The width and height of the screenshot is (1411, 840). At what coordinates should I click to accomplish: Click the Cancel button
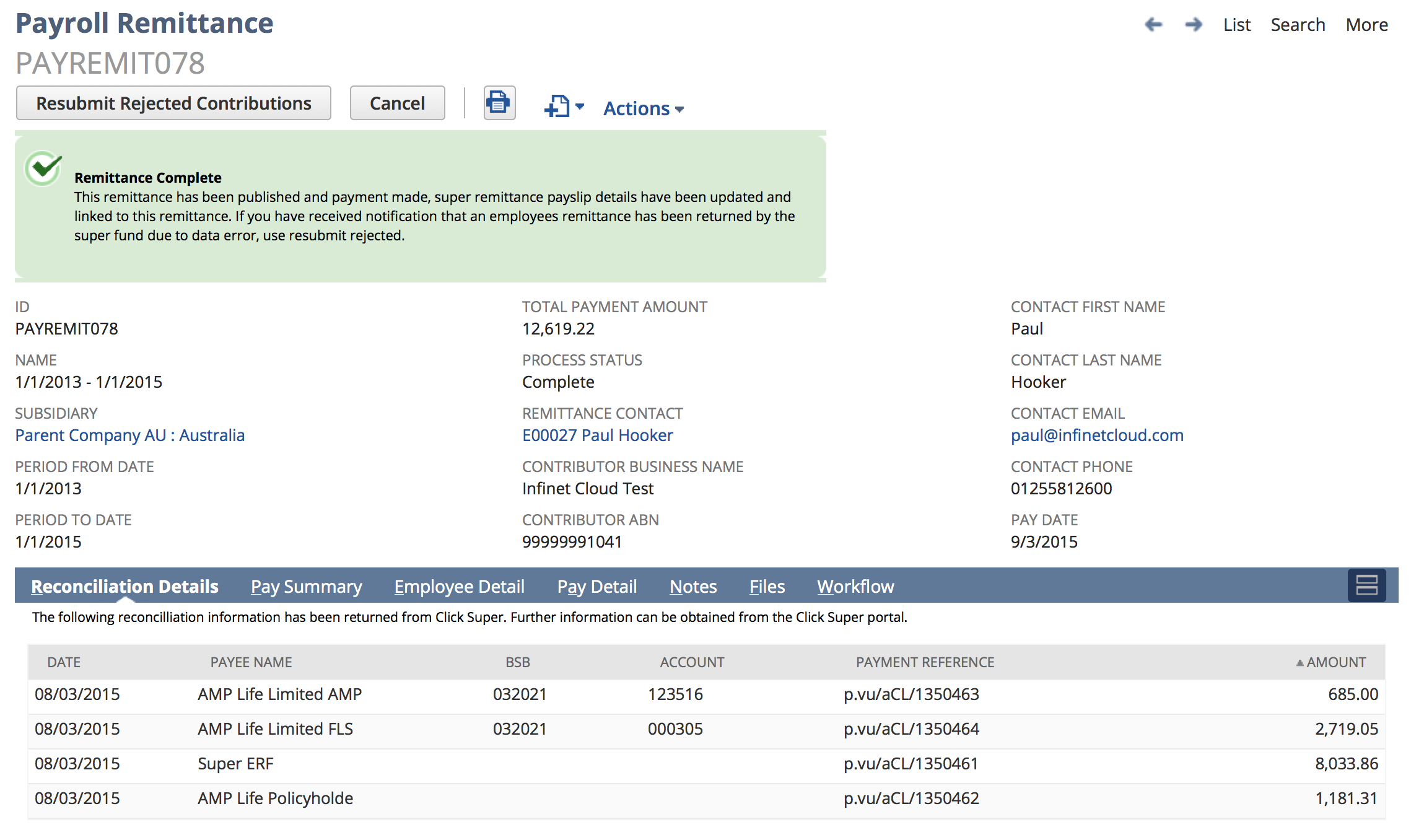point(397,103)
